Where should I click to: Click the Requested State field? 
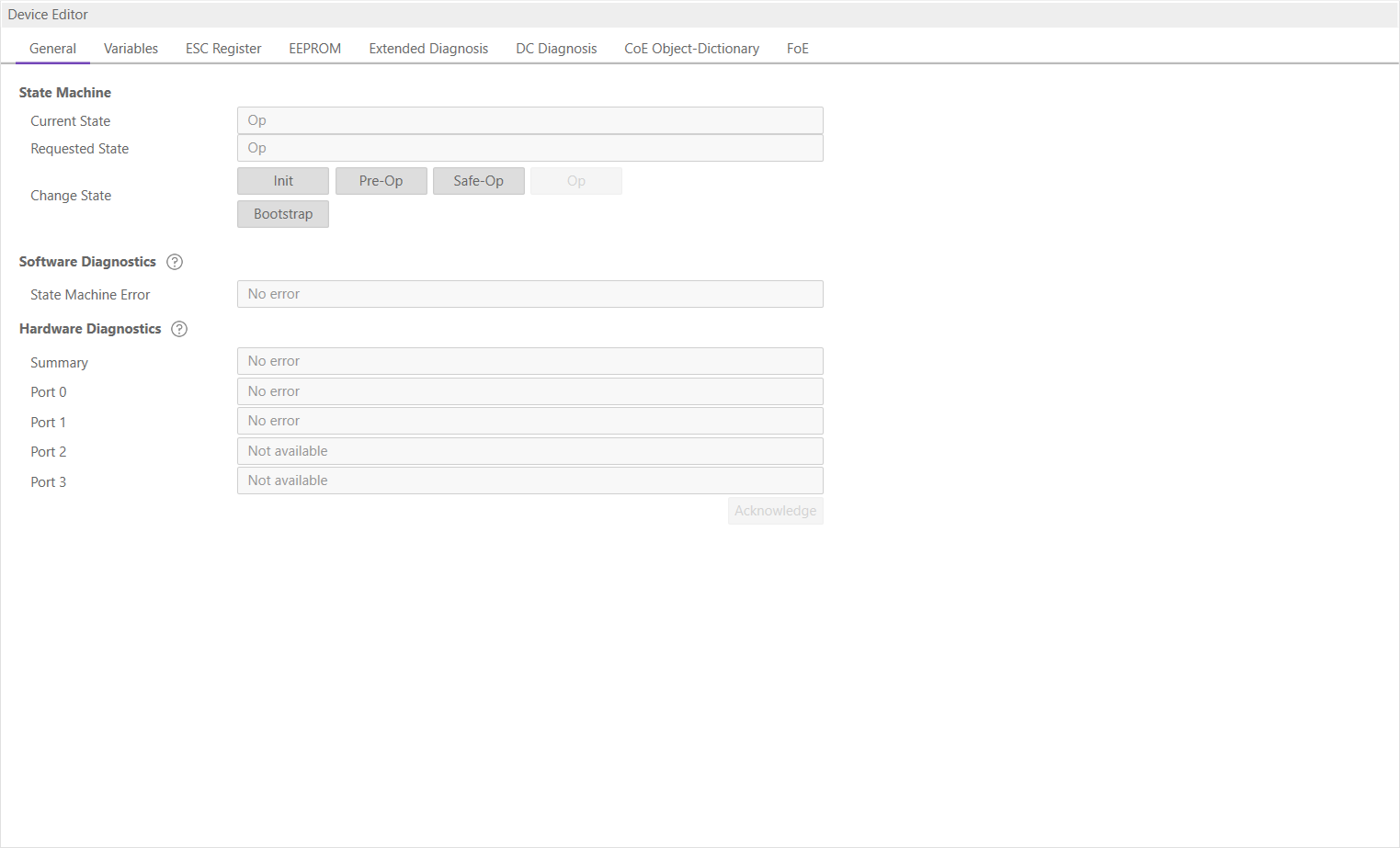point(529,148)
